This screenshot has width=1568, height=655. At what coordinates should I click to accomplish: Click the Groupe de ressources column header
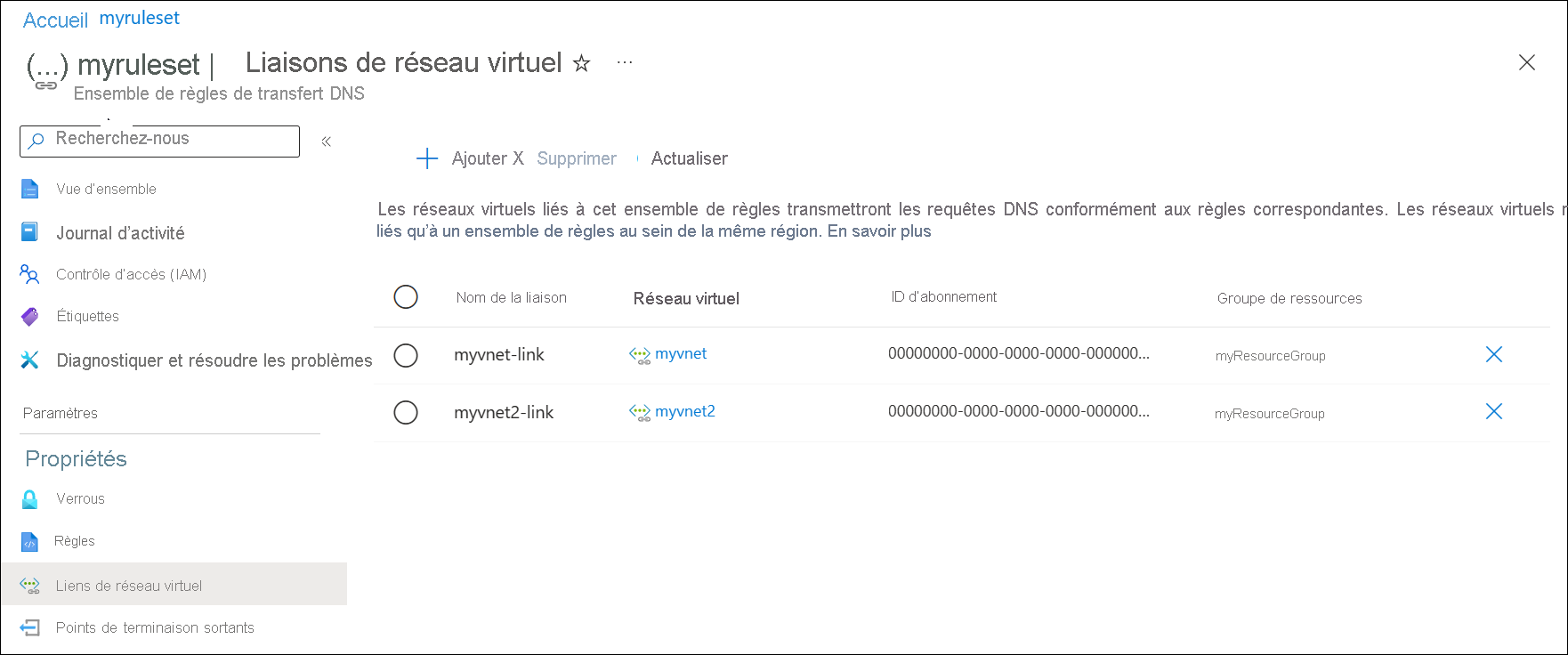pos(1289,298)
